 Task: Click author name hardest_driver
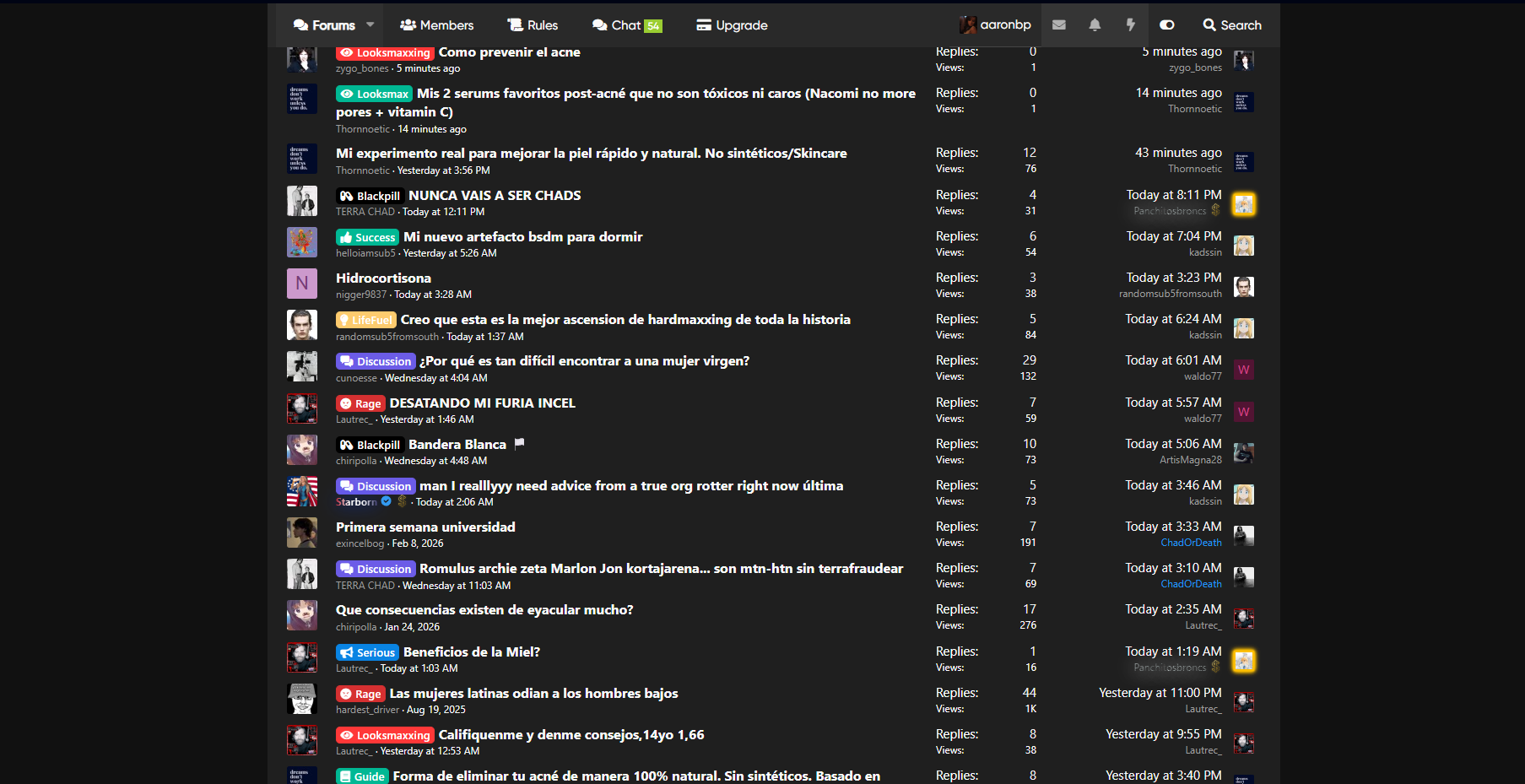pos(367,710)
